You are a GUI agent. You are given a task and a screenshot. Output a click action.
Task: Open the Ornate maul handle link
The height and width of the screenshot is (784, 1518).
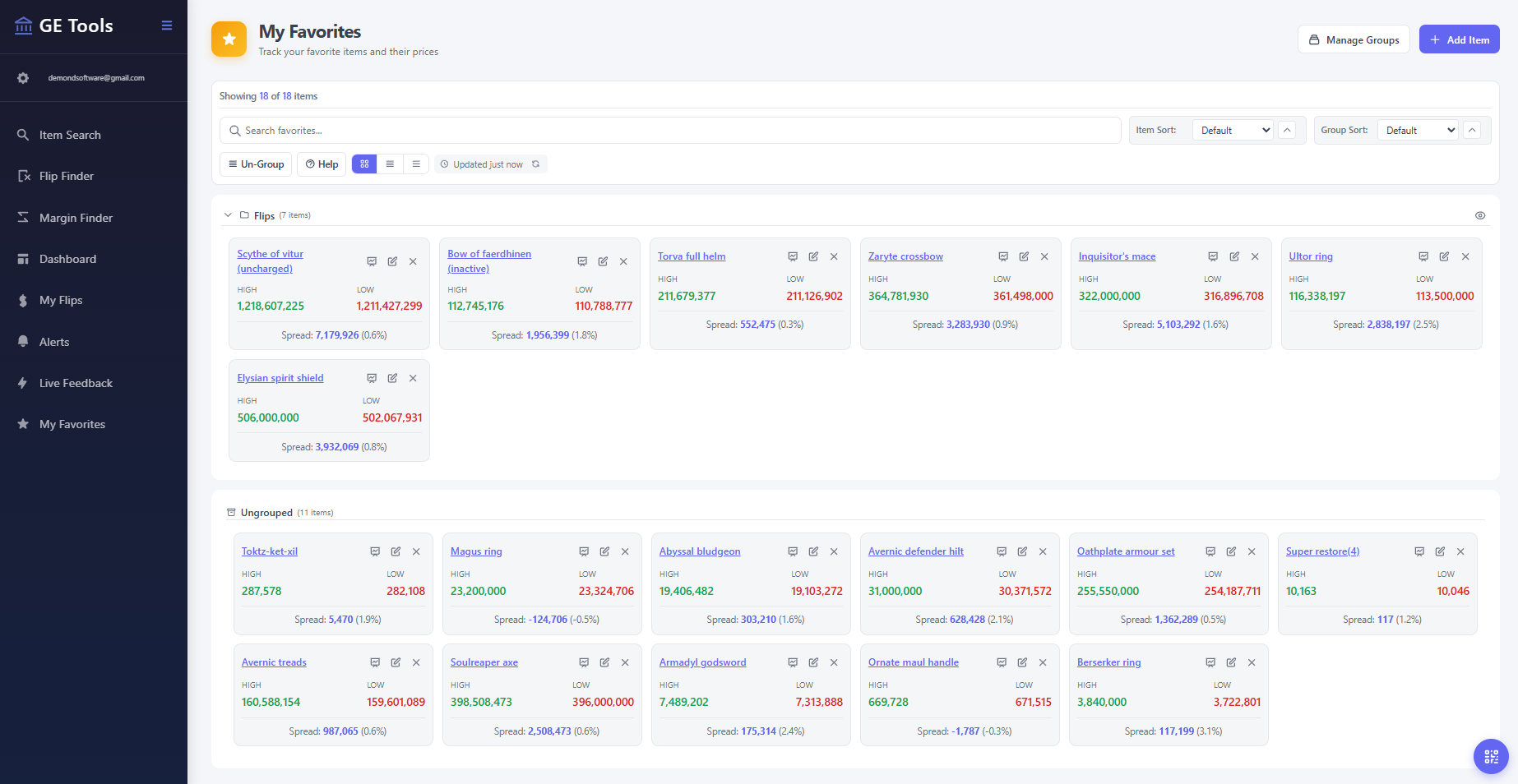(914, 662)
